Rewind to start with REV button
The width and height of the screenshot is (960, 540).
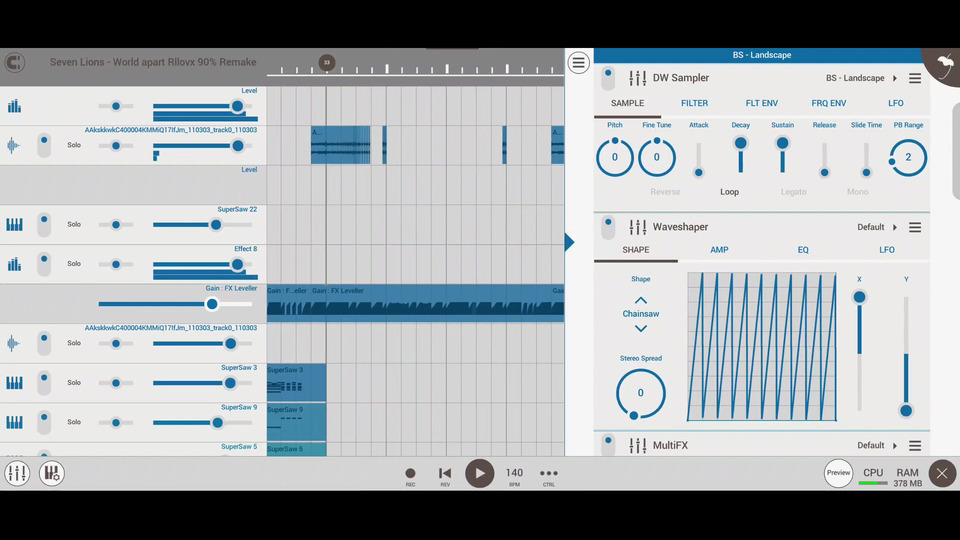(445, 473)
